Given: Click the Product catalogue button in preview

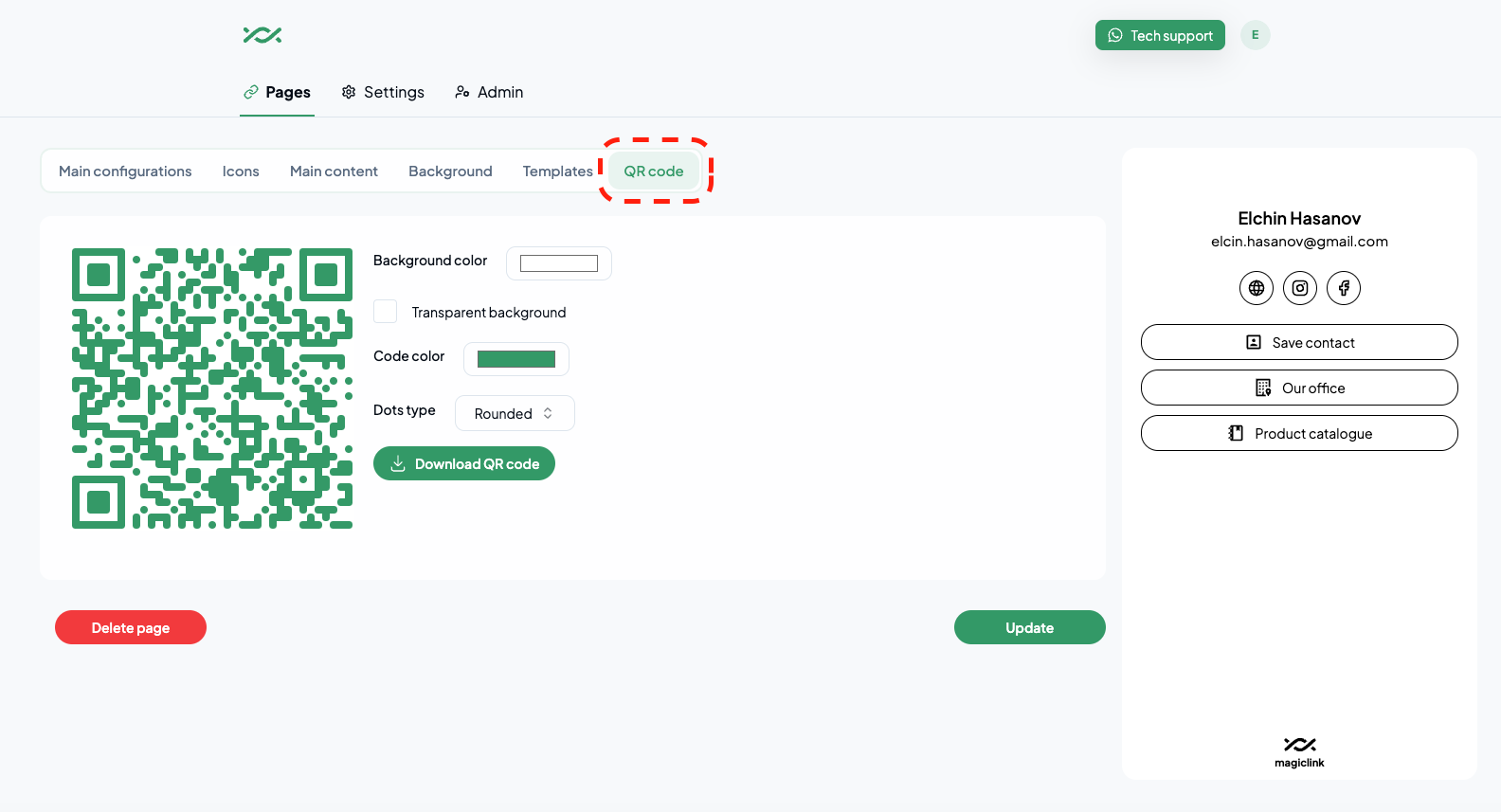Looking at the screenshot, I should (x=1299, y=433).
